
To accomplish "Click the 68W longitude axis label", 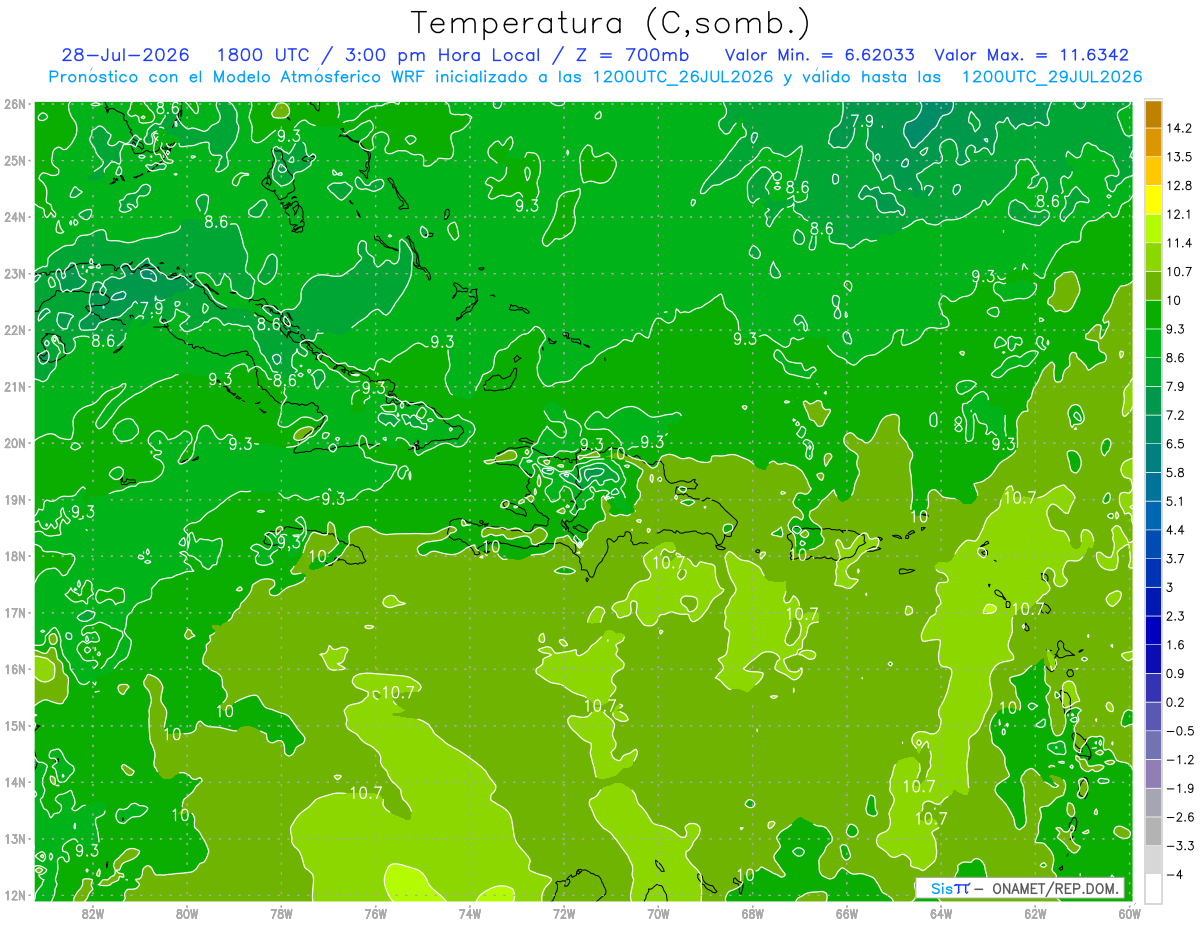I will [x=752, y=913].
